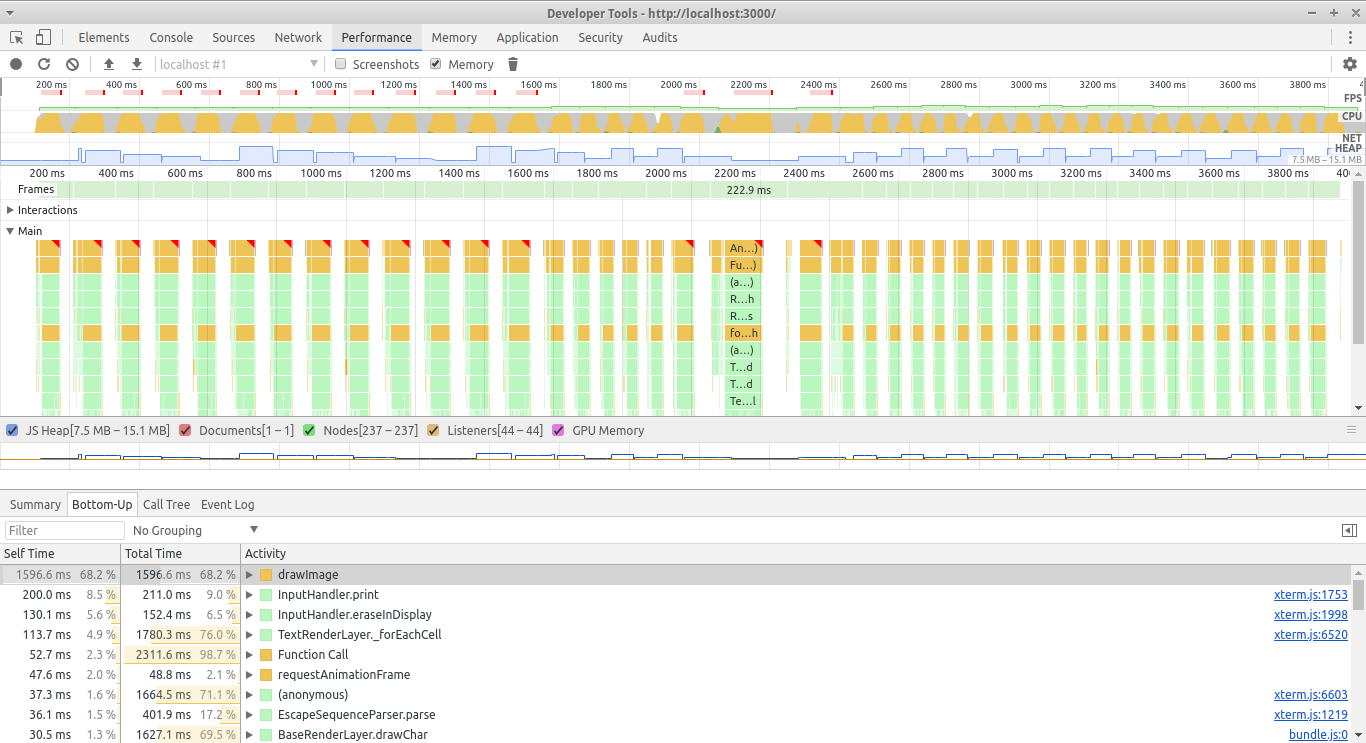Load a profile with the import arrow
Viewport: 1366px width, 743px height.
pyautogui.click(x=109, y=63)
